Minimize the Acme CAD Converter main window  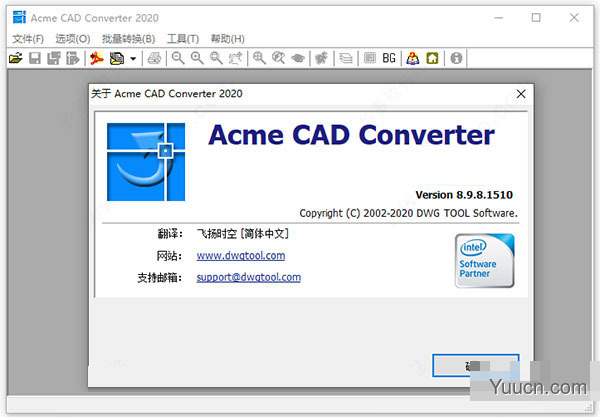(x=499, y=18)
